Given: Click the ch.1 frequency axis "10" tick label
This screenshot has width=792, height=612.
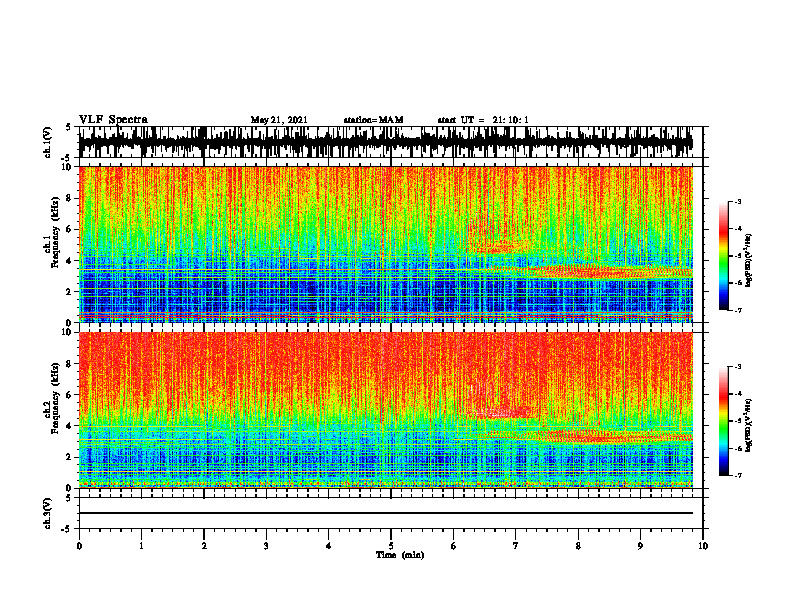Looking at the screenshot, I should tap(68, 167).
